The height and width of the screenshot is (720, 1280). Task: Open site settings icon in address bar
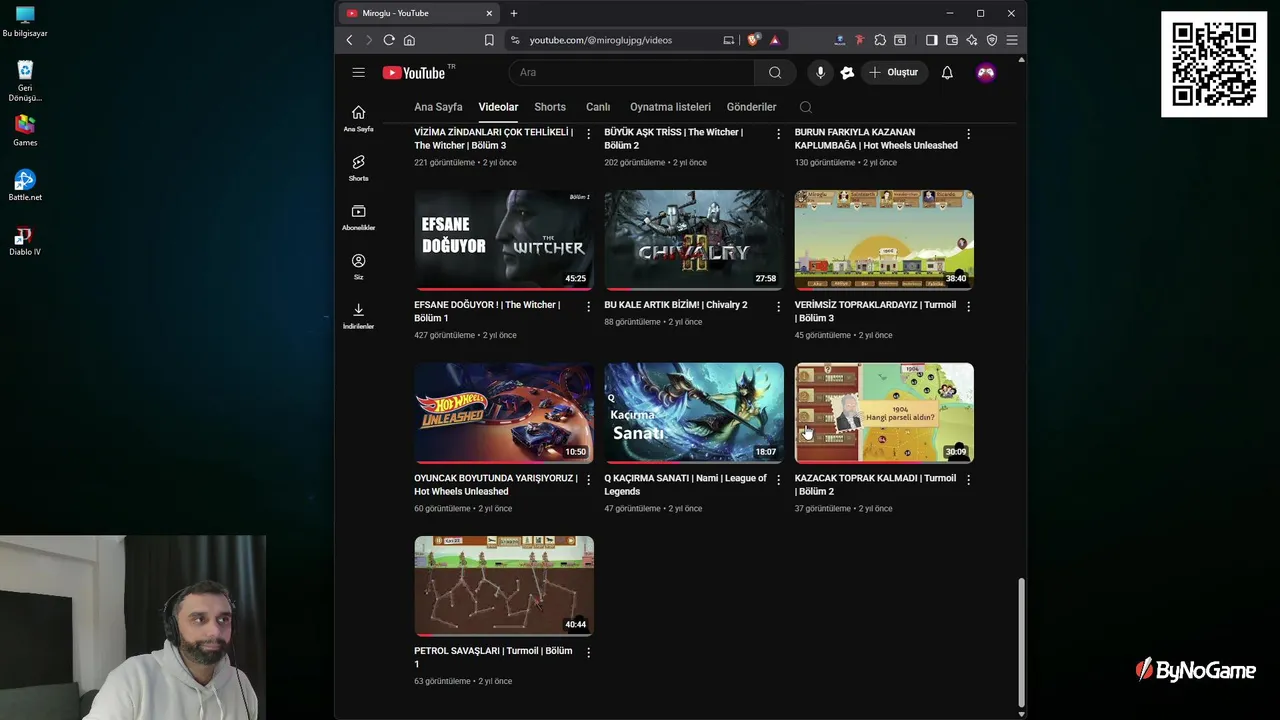tap(515, 40)
